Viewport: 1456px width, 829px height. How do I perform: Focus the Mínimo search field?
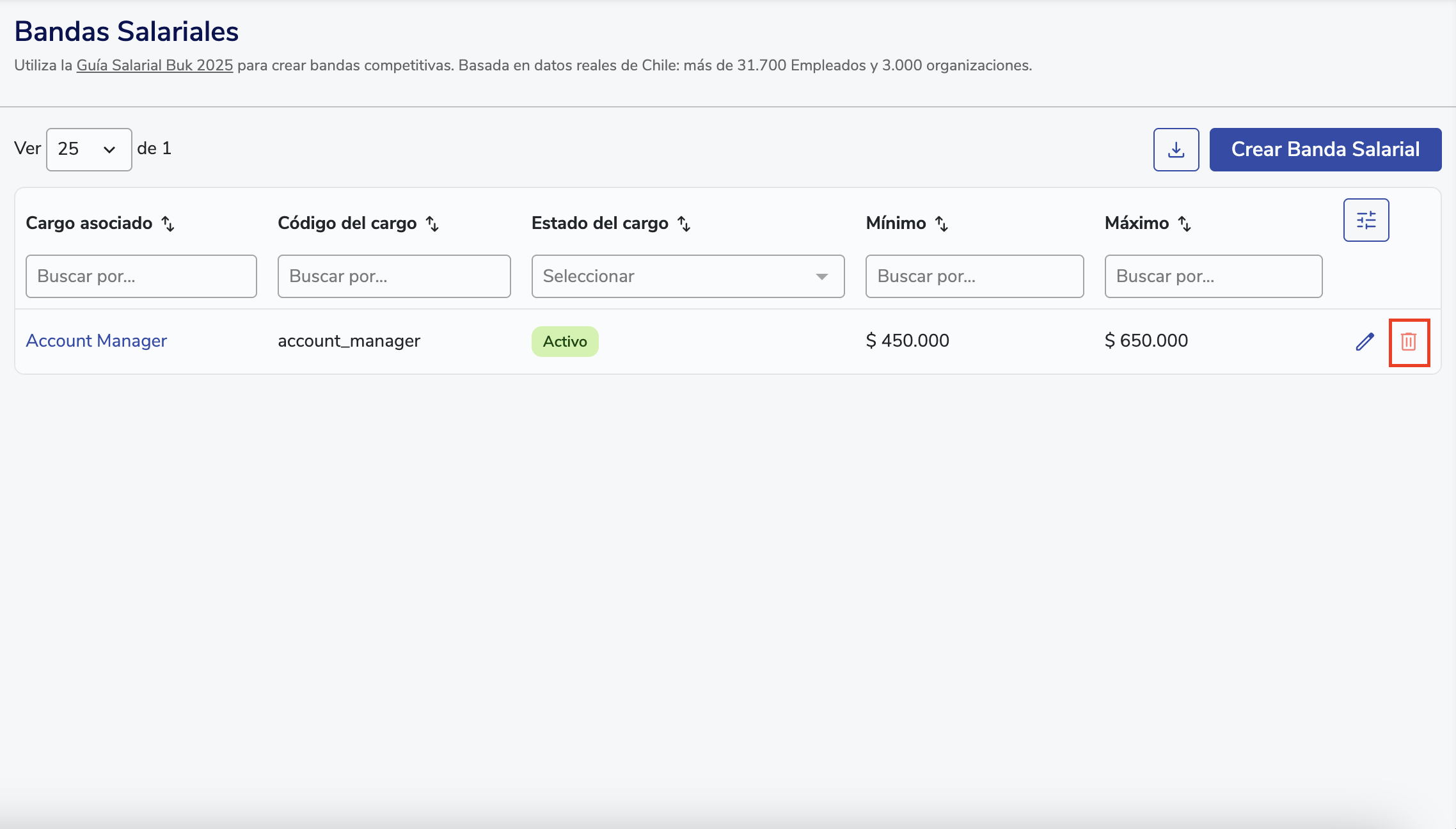click(x=974, y=276)
